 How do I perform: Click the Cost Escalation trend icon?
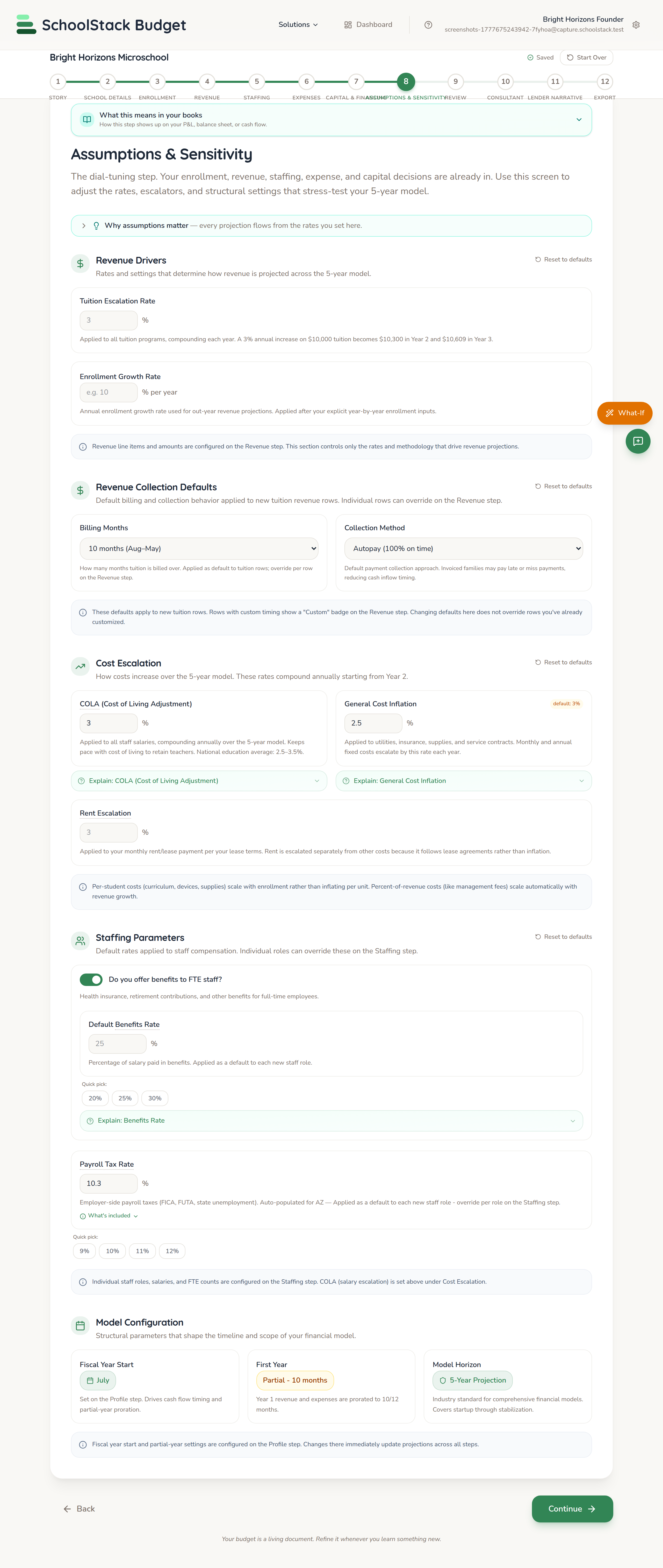pos(80,666)
